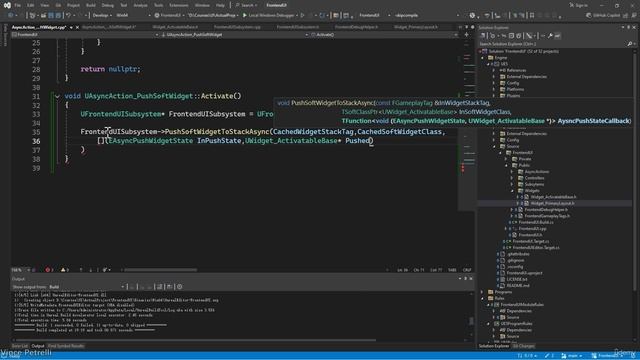Open the Debug menu
Image resolution: width=640 pixels, height=360 pixels.
pyautogui.click(x=108, y=5)
